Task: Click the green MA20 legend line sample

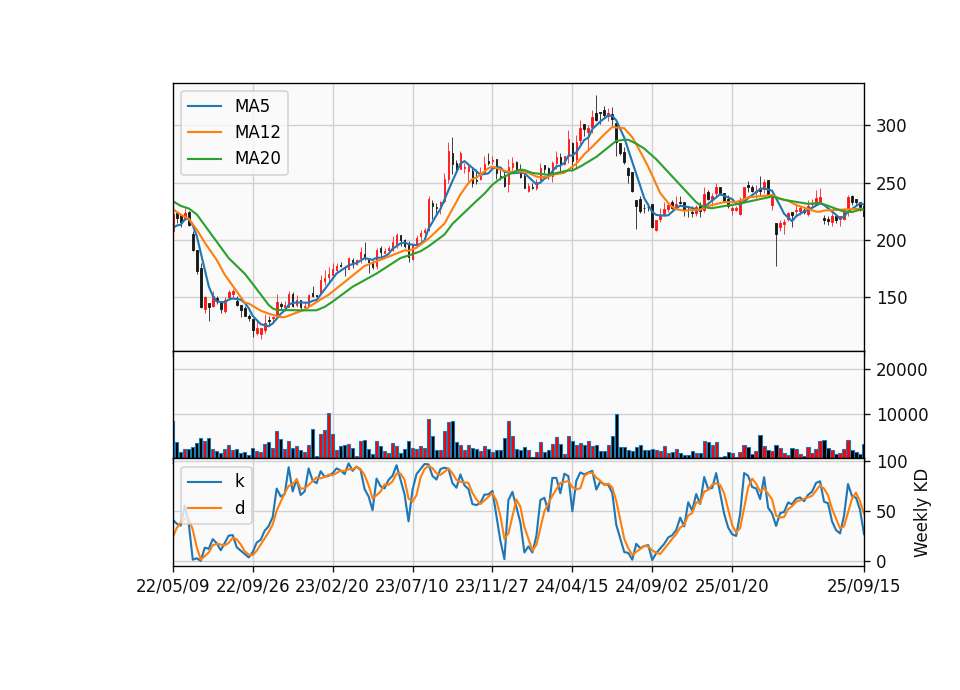Action: coord(204,159)
